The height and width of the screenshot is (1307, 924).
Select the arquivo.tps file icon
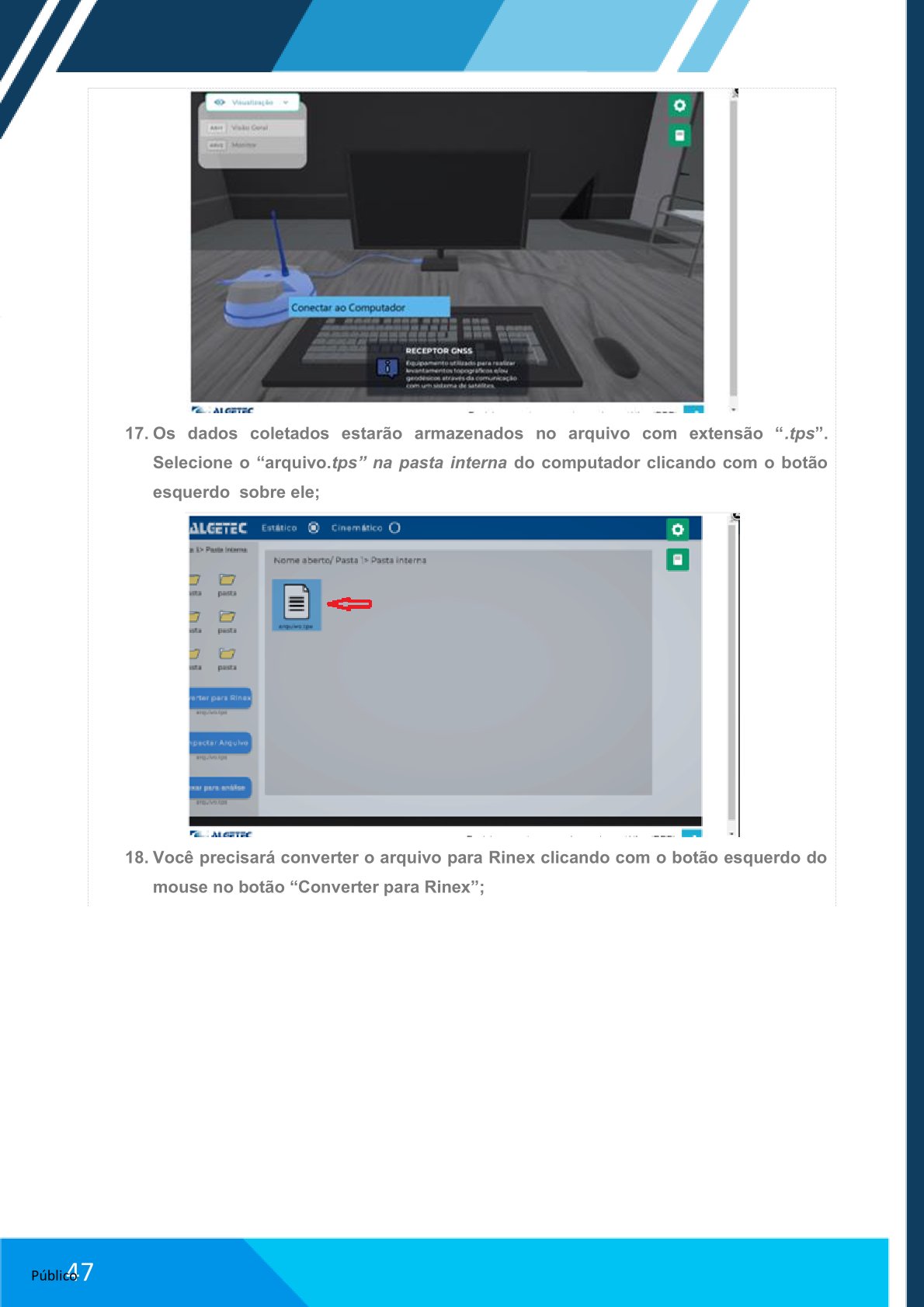(x=296, y=603)
